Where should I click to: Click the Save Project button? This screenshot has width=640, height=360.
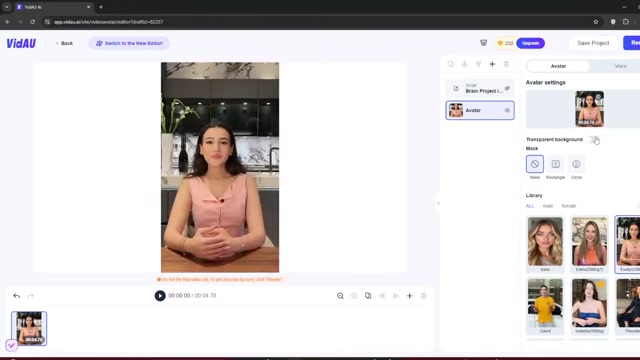tap(593, 43)
